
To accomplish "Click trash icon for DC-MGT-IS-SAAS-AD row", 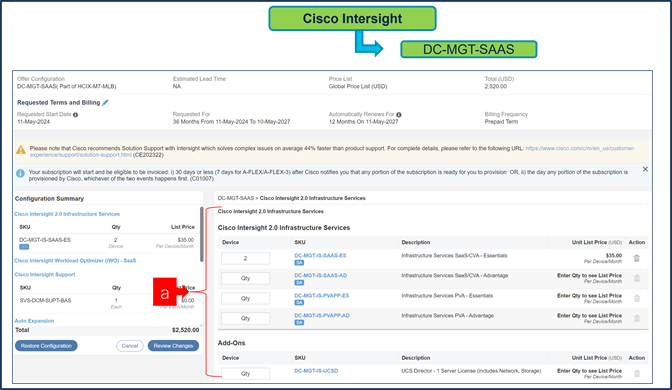I will 637,278.
